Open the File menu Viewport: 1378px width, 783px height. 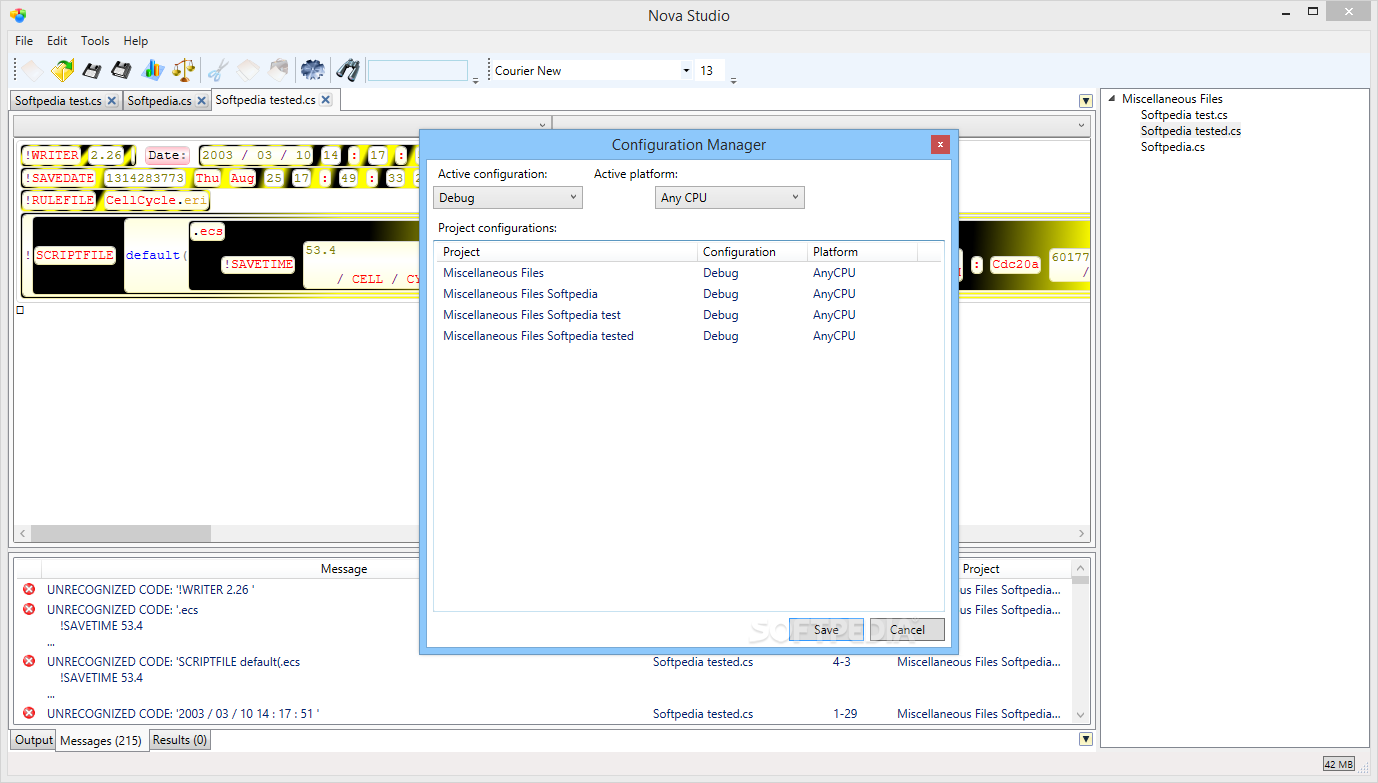click(x=24, y=41)
